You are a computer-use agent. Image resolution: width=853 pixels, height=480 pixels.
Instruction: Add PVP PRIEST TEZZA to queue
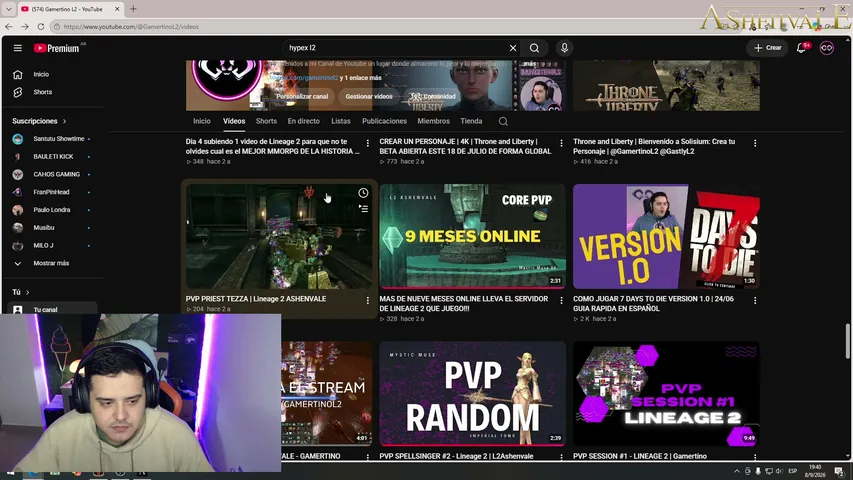pyautogui.click(x=363, y=208)
